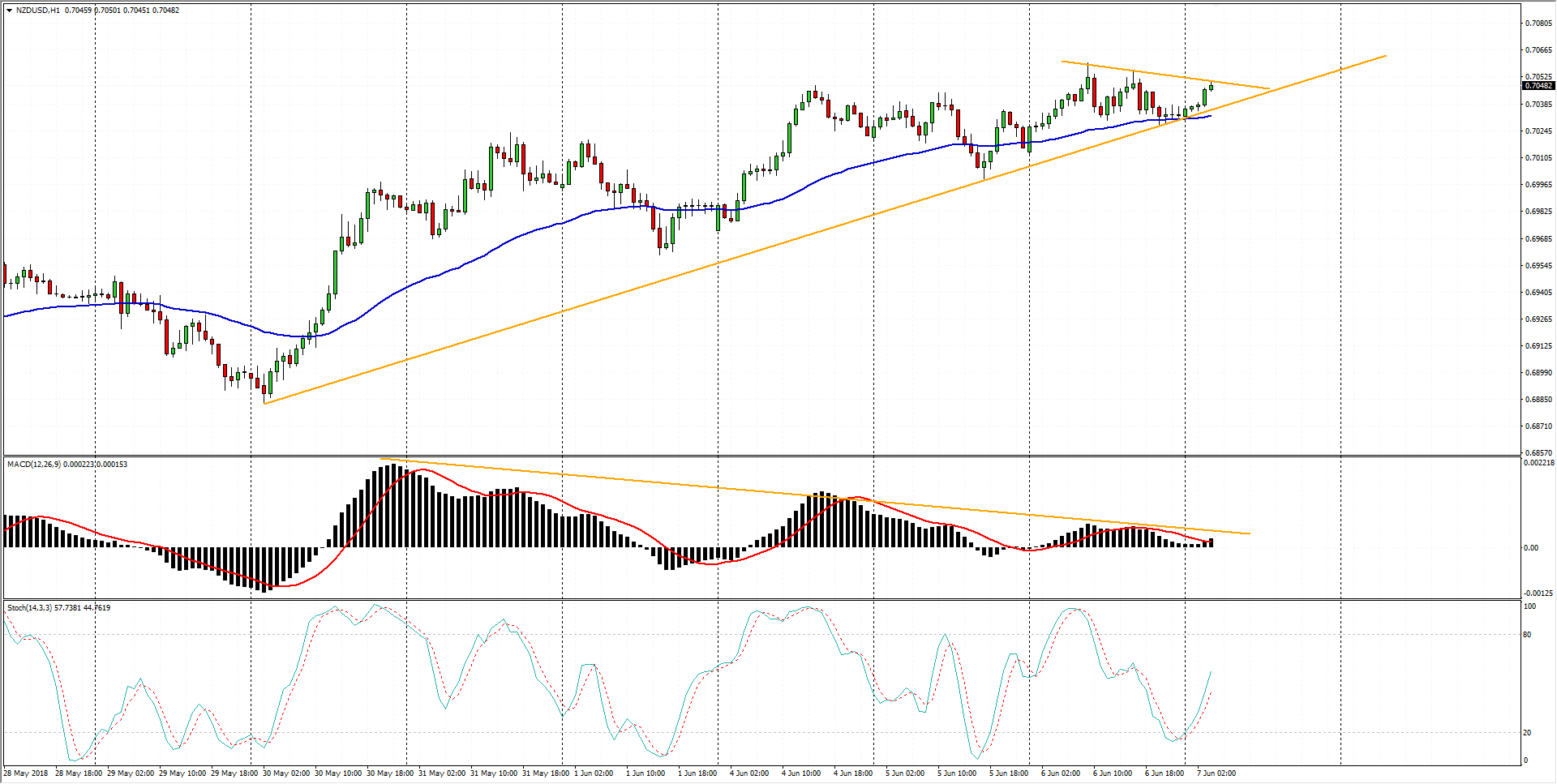Select the short descending orange resistance line
Screen dimensions: 1557x784
pos(1165,75)
